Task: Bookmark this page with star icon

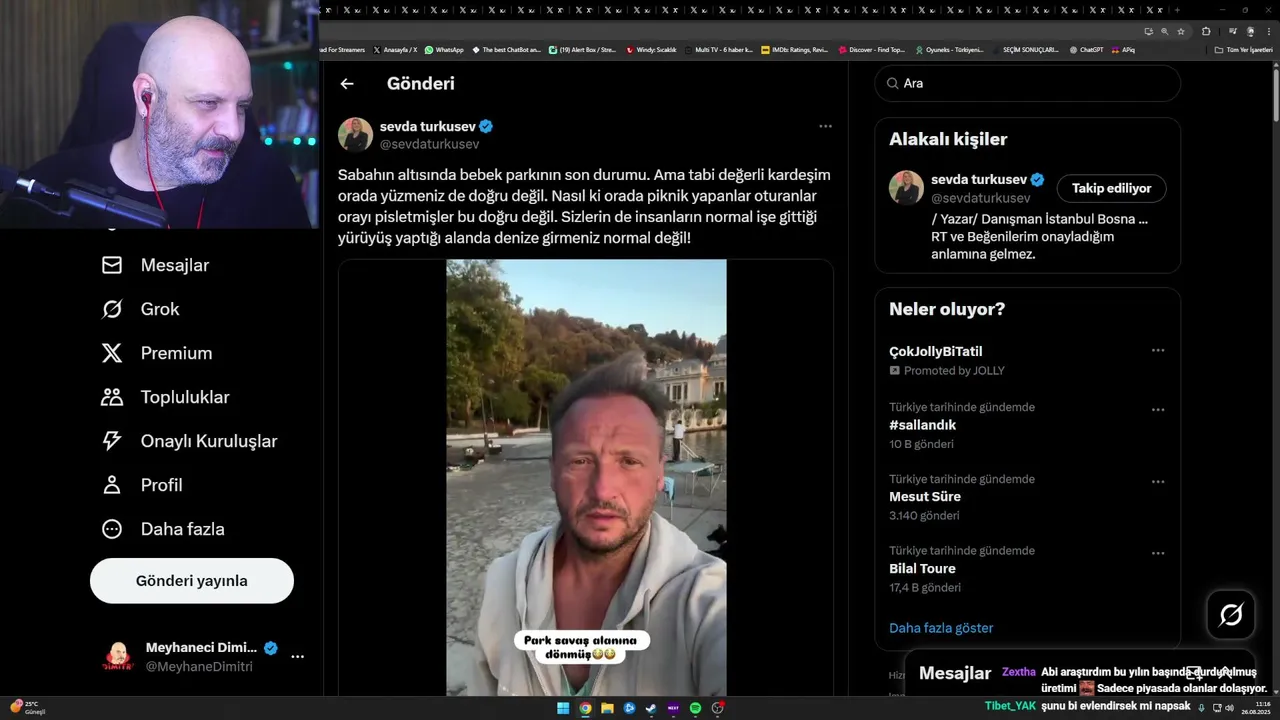Action: [1181, 31]
